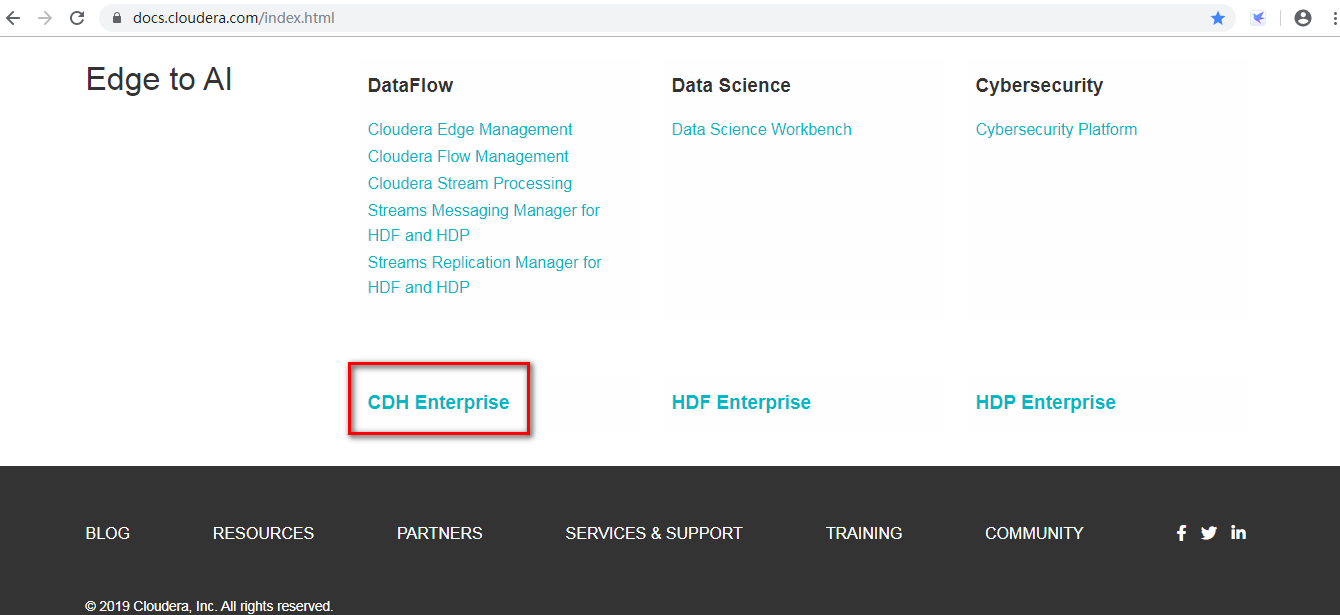Open the LinkedIn page via footer icon
The width and height of the screenshot is (1340, 615).
click(1238, 532)
